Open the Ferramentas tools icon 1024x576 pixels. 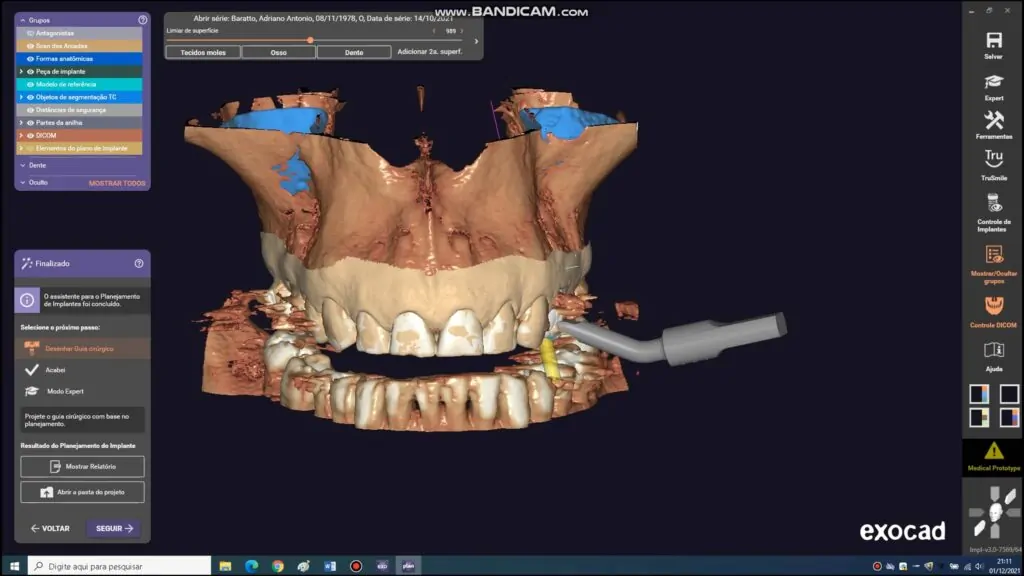(993, 121)
